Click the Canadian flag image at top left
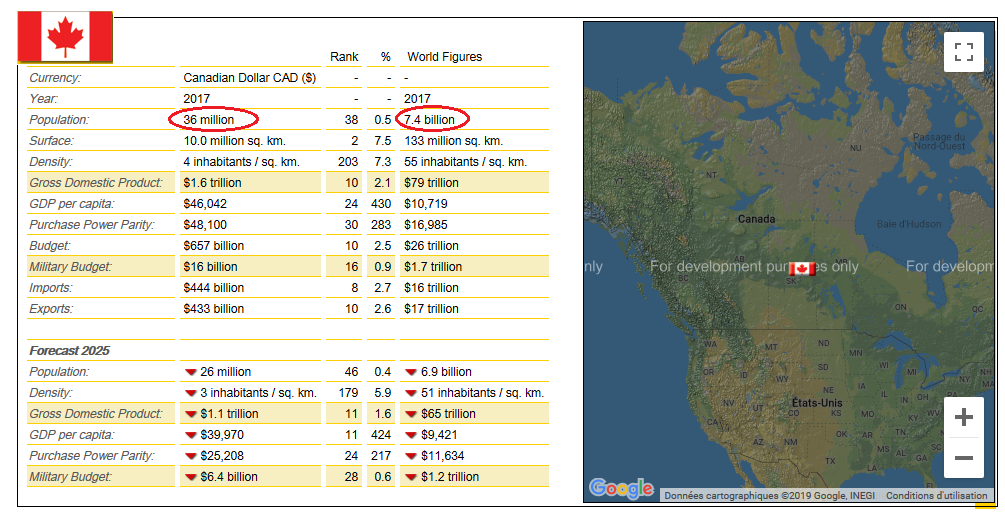 [x=65, y=37]
